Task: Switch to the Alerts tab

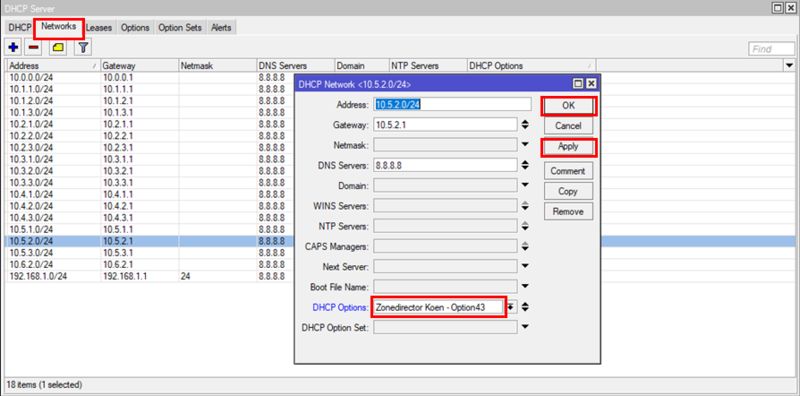Action: pyautogui.click(x=221, y=28)
